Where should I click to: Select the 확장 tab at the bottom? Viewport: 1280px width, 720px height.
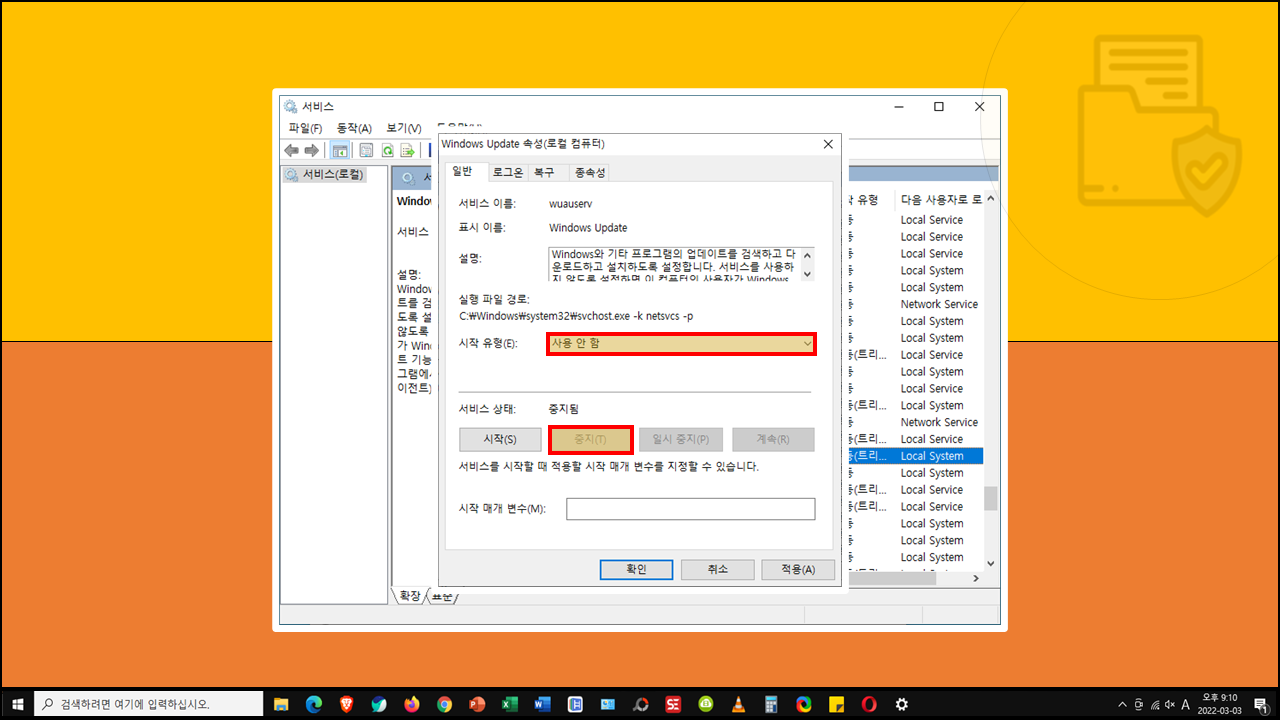point(410,595)
